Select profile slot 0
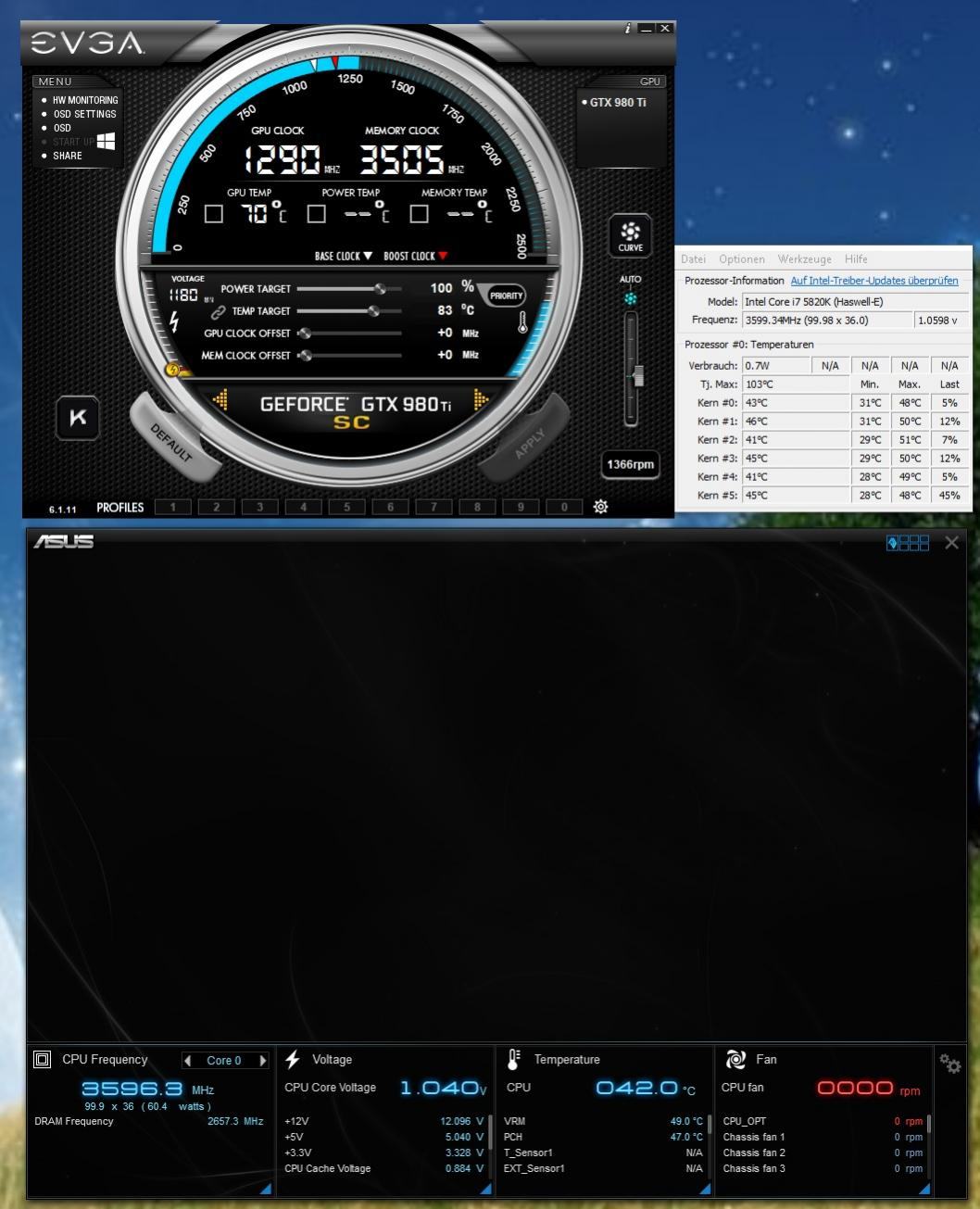This screenshot has height=1209, width=980. 564,507
